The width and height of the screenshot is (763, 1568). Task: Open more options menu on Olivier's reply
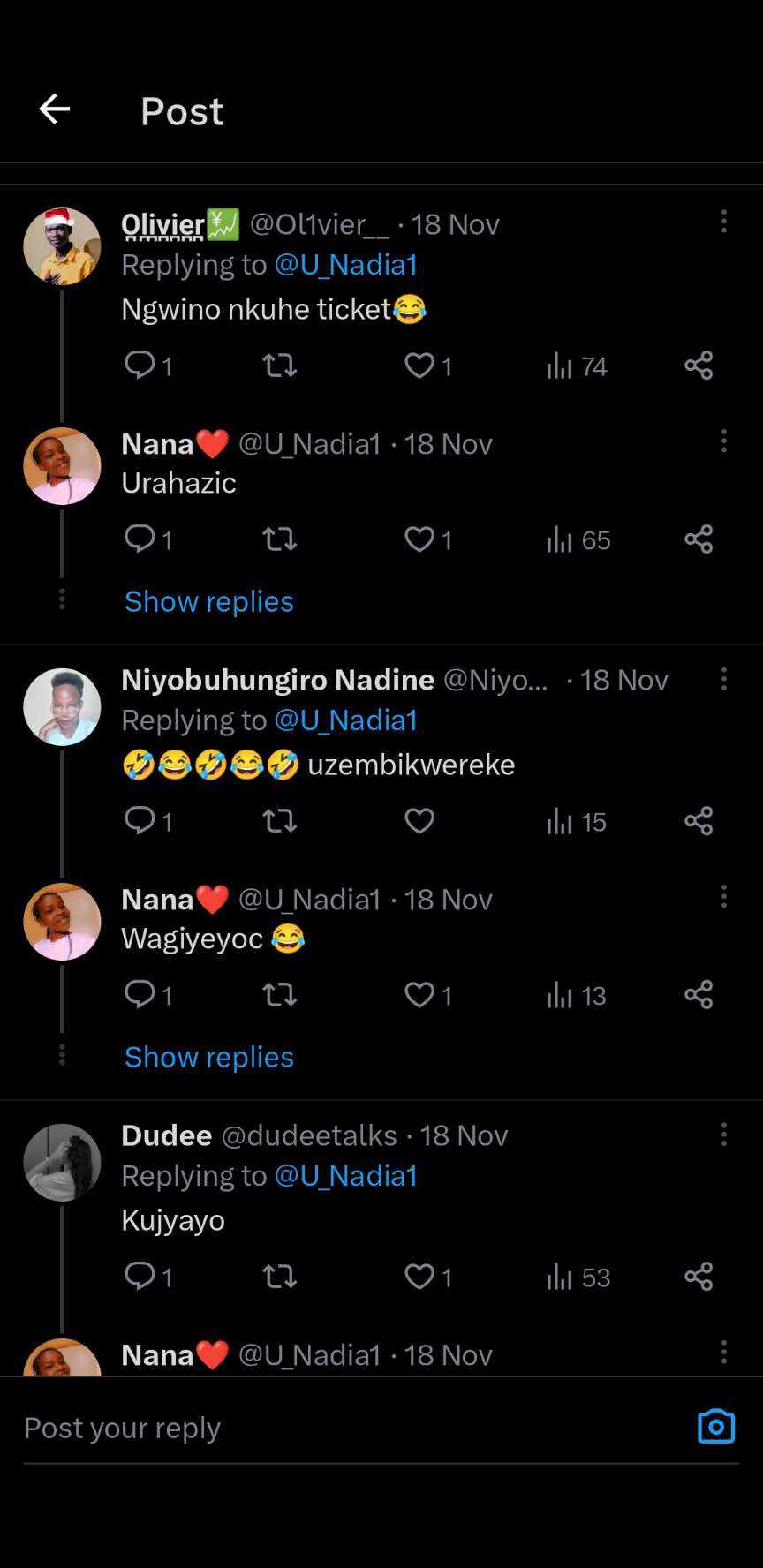[x=724, y=222]
